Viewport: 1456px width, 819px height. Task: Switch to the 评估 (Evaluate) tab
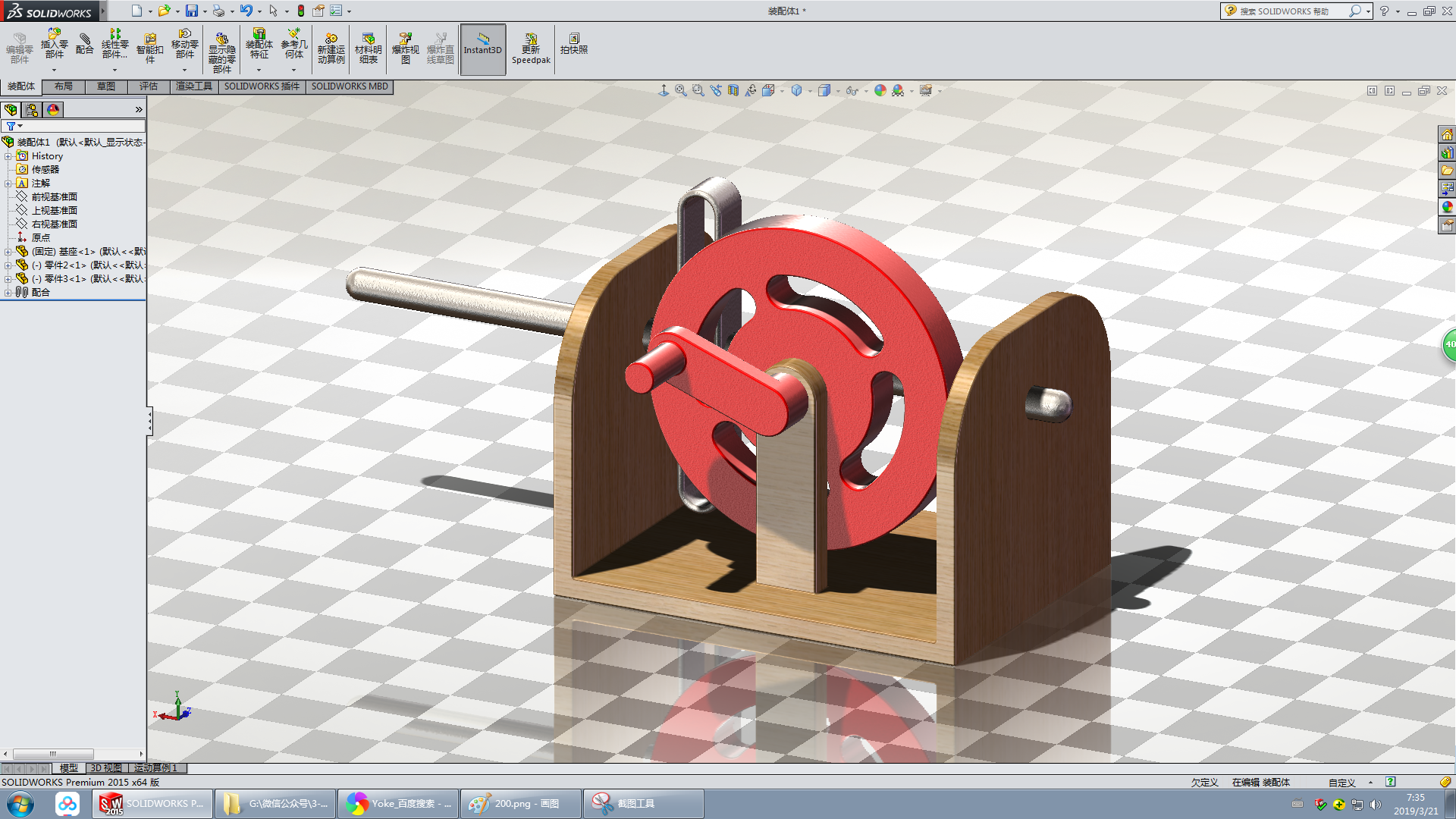(149, 86)
